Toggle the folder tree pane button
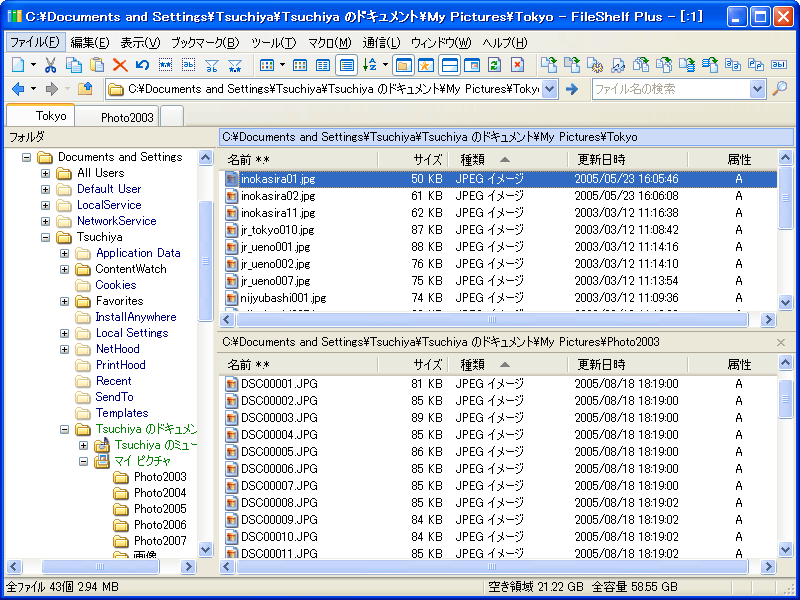This screenshot has width=800, height=600. [403, 65]
